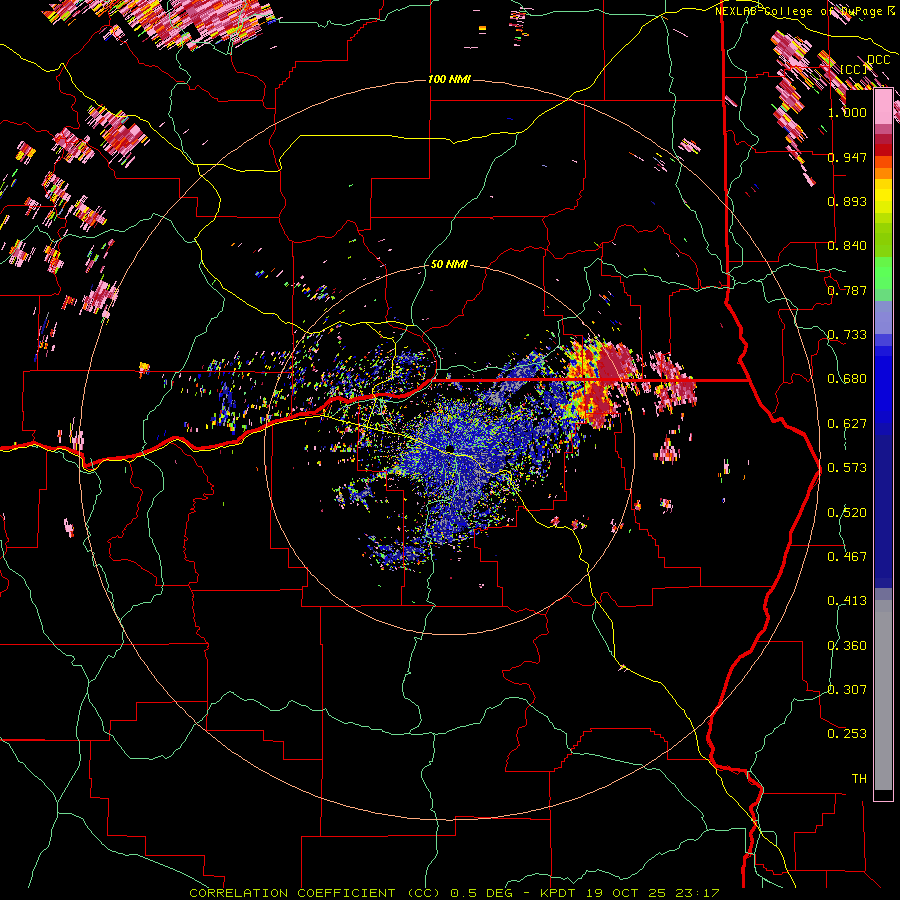900x900 pixels.
Task: Pick the light pink segment of color bar
Action: [x=883, y=106]
